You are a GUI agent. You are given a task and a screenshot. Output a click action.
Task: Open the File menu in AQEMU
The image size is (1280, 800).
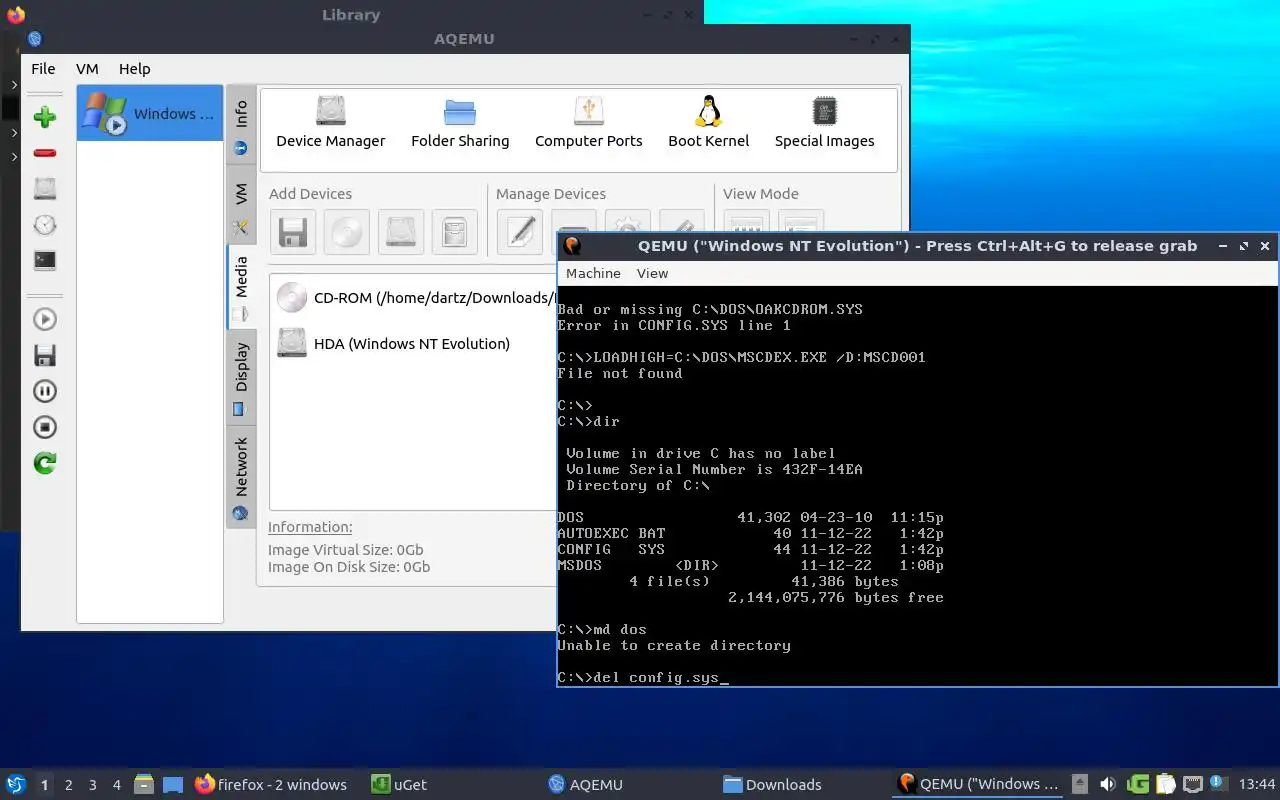tap(43, 69)
